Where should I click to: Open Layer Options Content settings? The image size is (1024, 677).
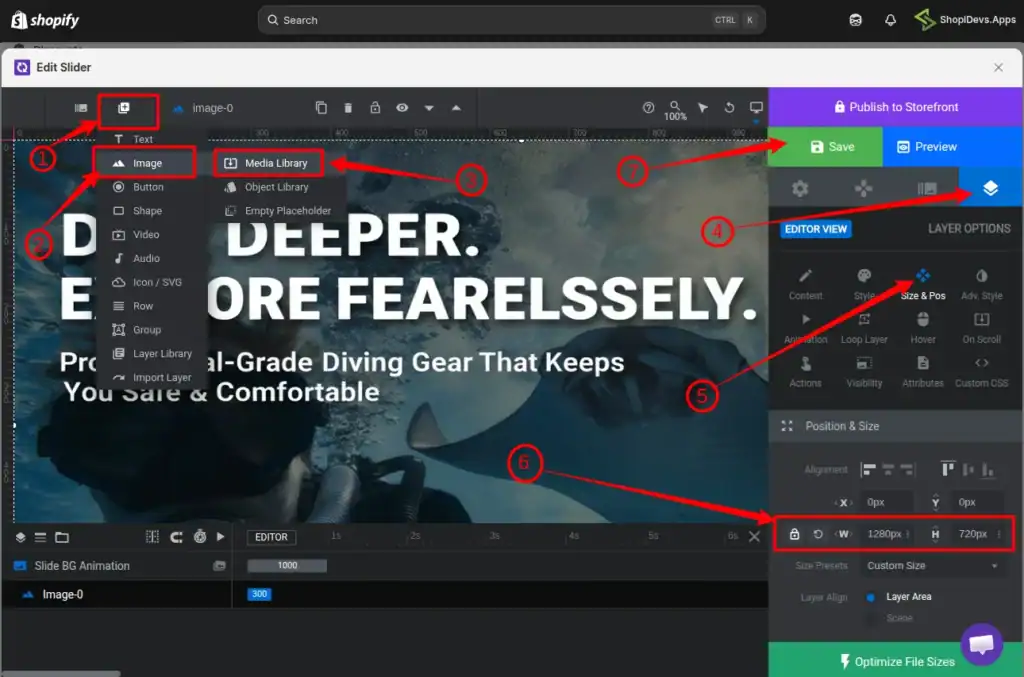pos(805,281)
